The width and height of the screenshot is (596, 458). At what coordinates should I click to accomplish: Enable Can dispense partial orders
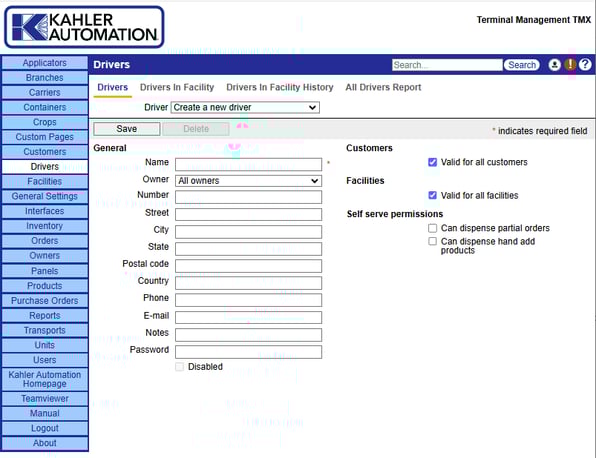tap(432, 228)
